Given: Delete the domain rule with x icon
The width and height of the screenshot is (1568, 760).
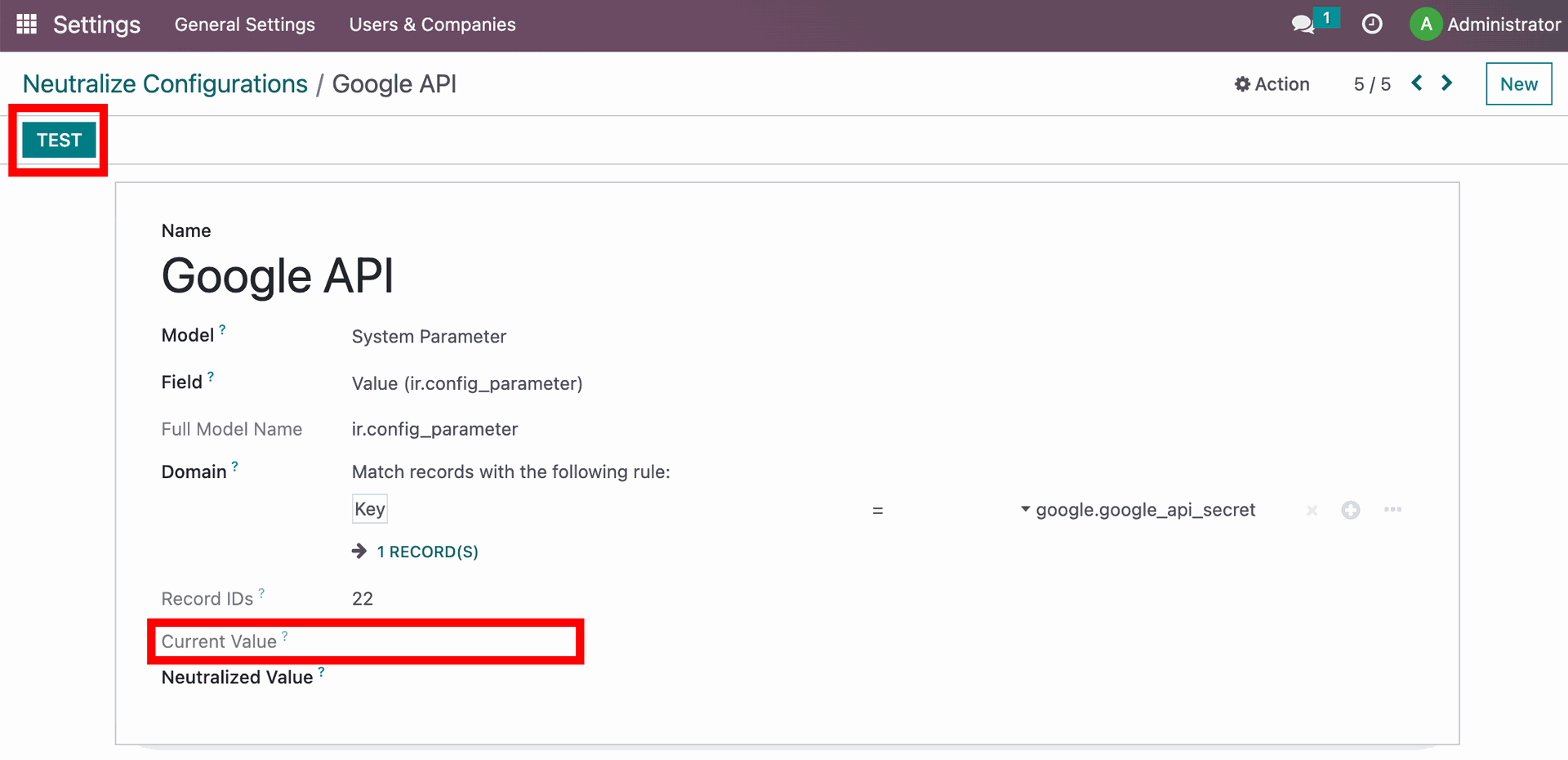Looking at the screenshot, I should tap(1312, 511).
